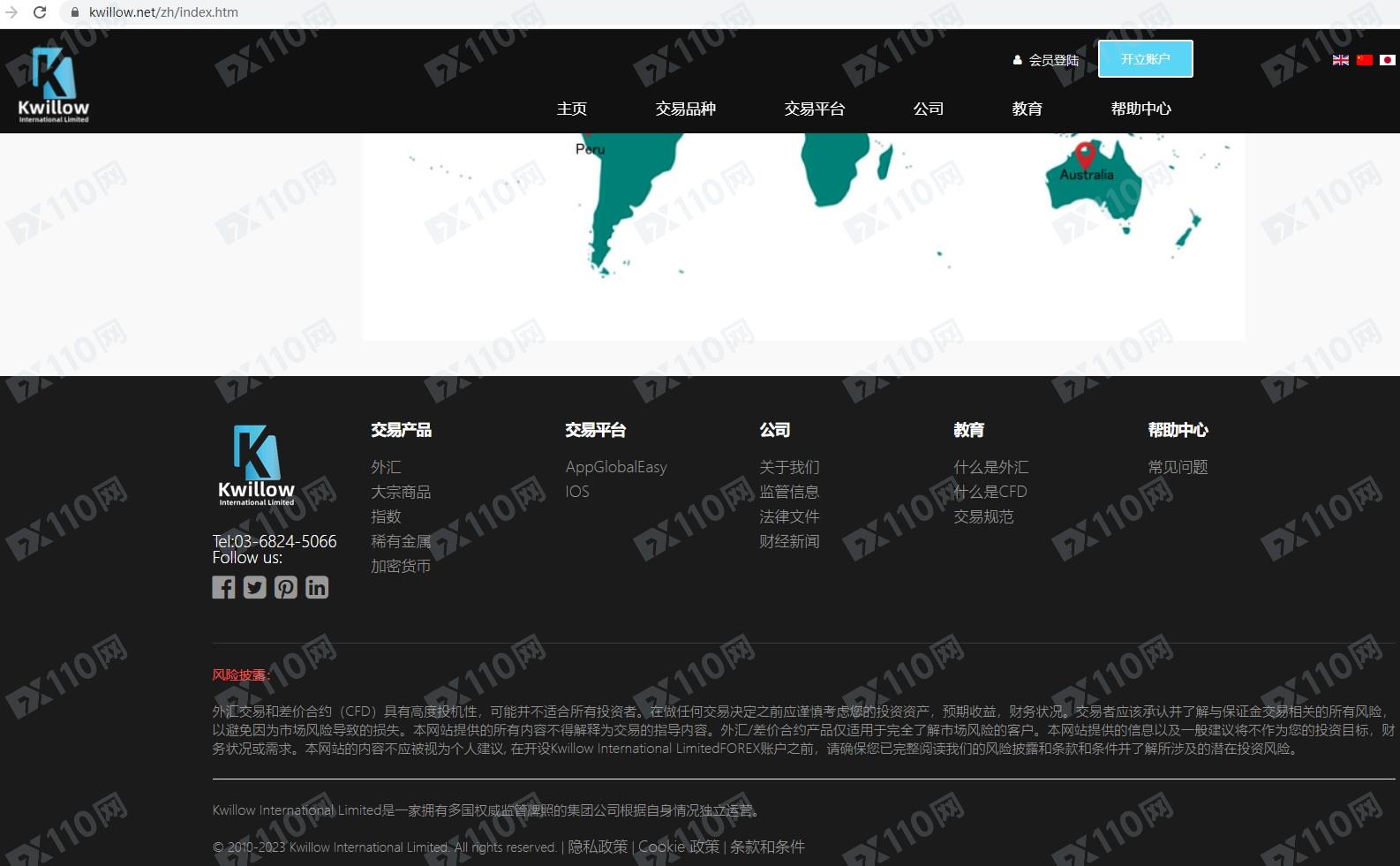The width and height of the screenshot is (1400, 866).
Task: Select the China flag language icon
Action: point(1364,60)
